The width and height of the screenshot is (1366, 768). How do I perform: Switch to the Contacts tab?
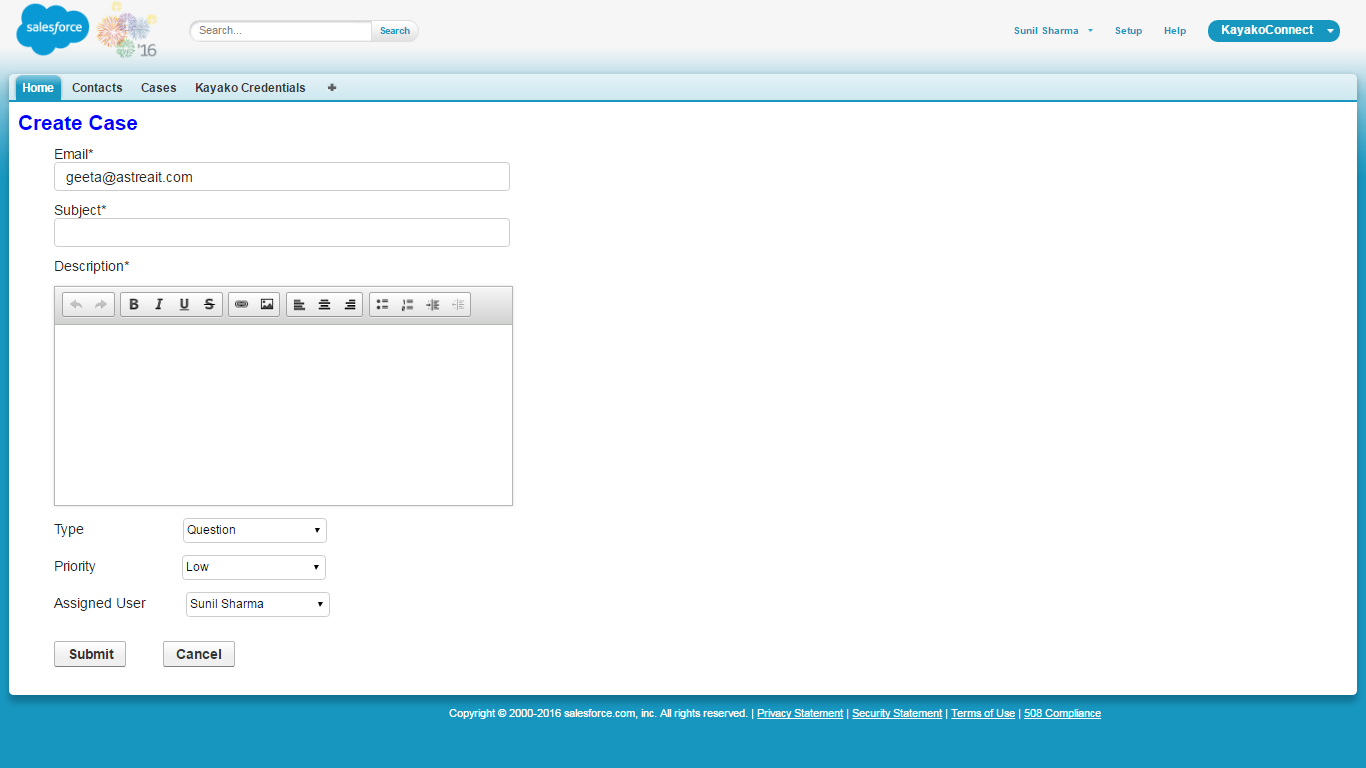pos(97,88)
